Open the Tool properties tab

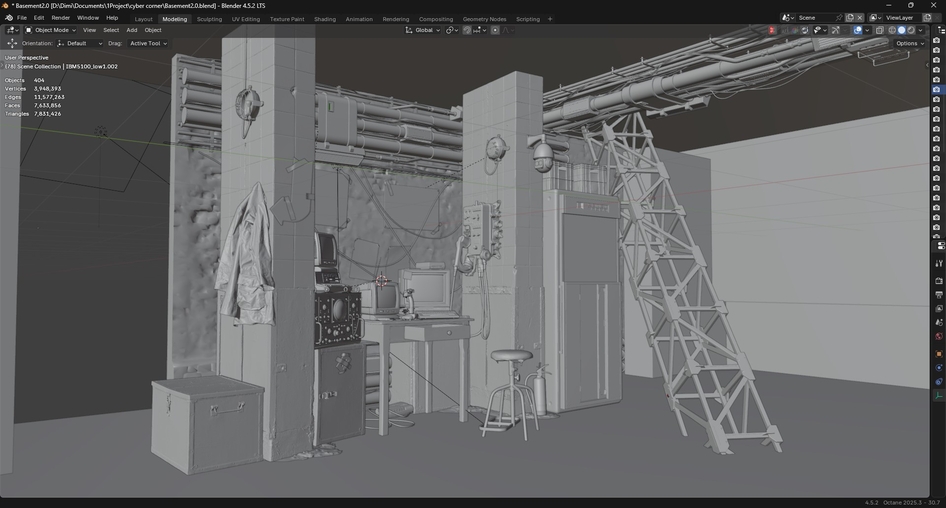pyautogui.click(x=939, y=263)
